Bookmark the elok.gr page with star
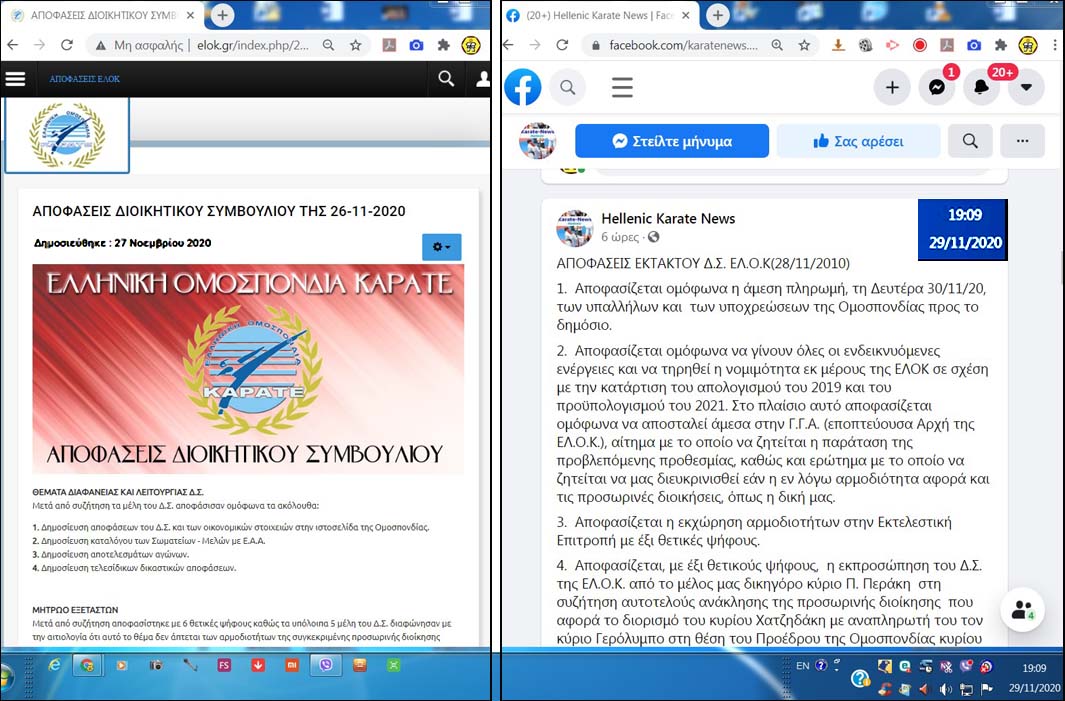 355,45
